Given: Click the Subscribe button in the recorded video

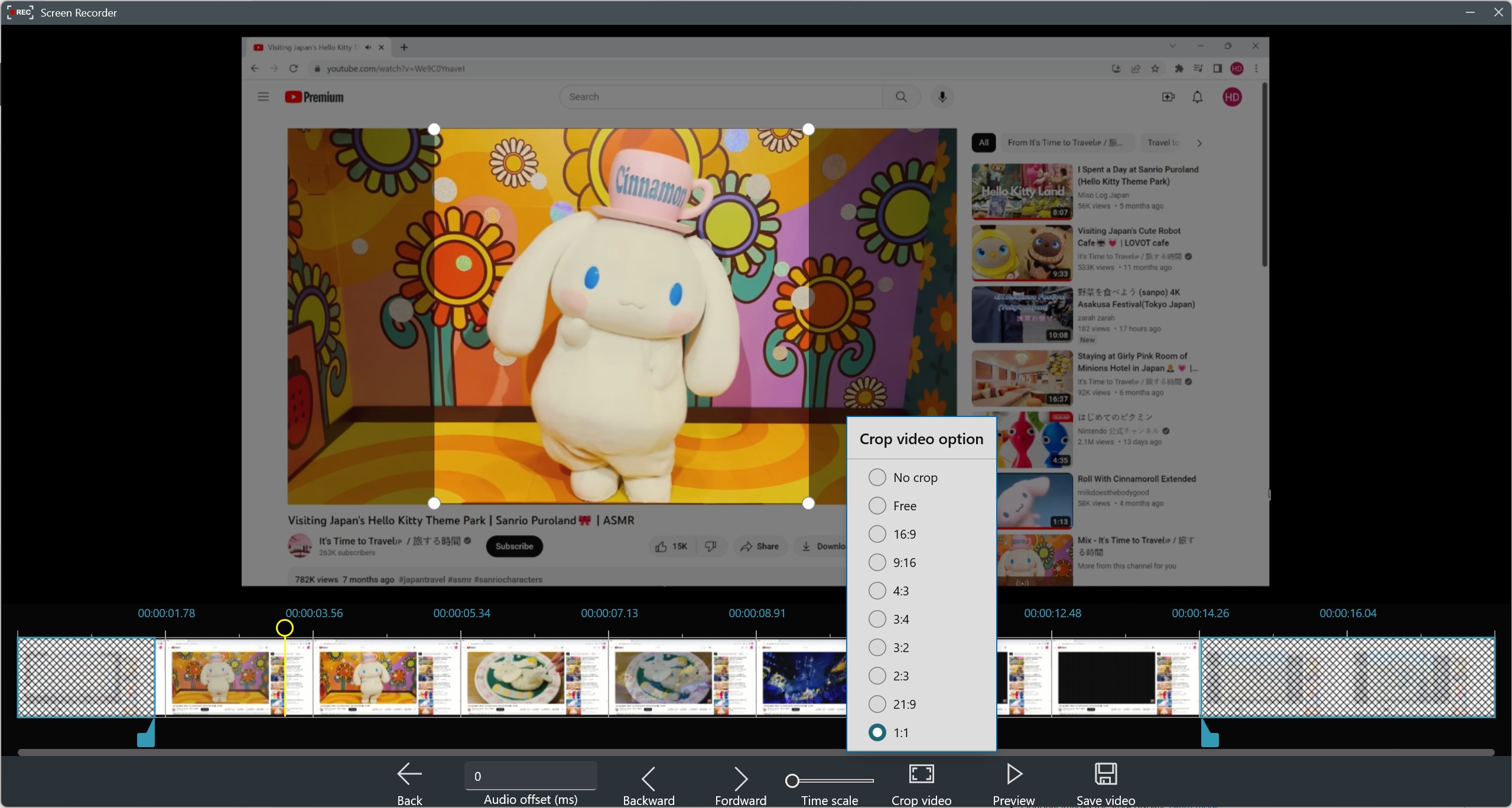Looking at the screenshot, I should pos(513,546).
